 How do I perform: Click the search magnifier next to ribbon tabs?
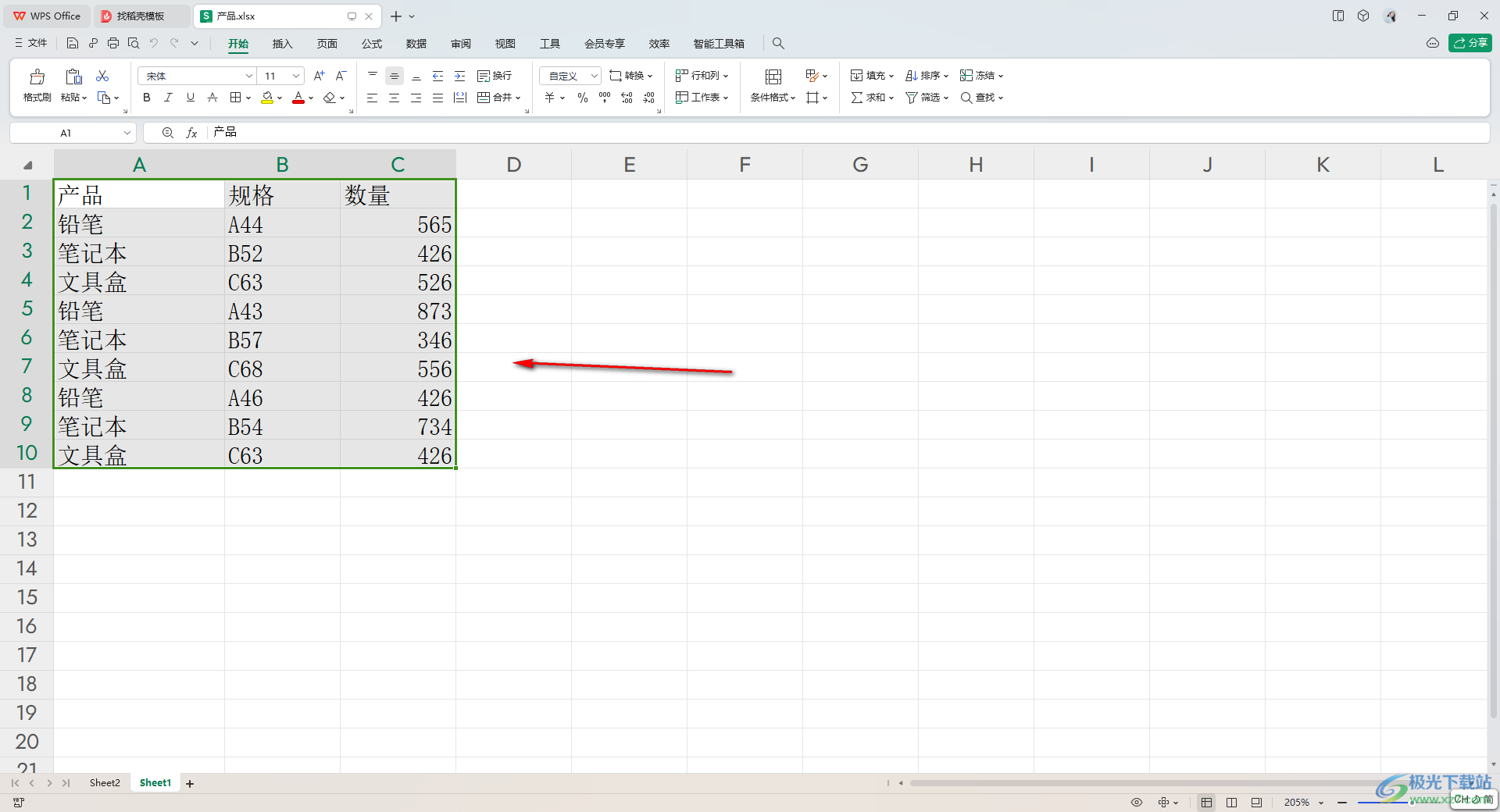(778, 44)
